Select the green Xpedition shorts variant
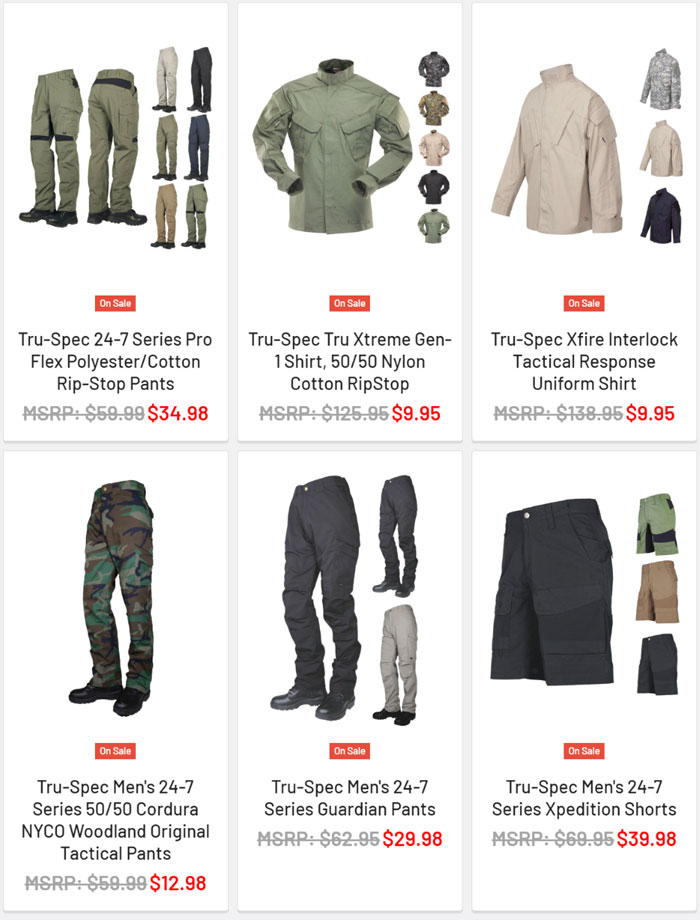This screenshot has width=700, height=920. 658,524
